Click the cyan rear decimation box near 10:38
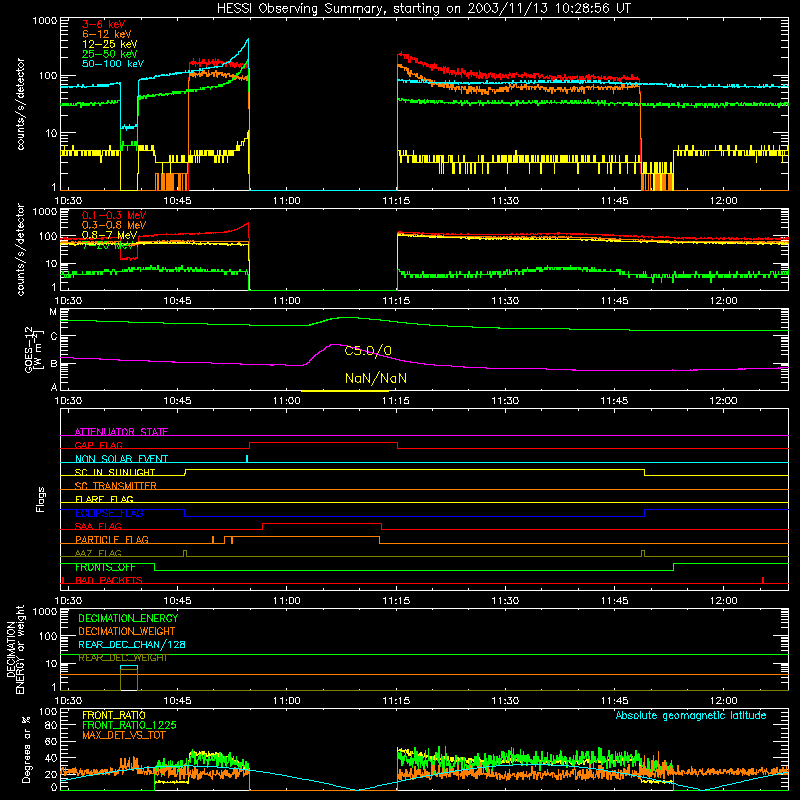This screenshot has height=800, width=800. (129, 667)
